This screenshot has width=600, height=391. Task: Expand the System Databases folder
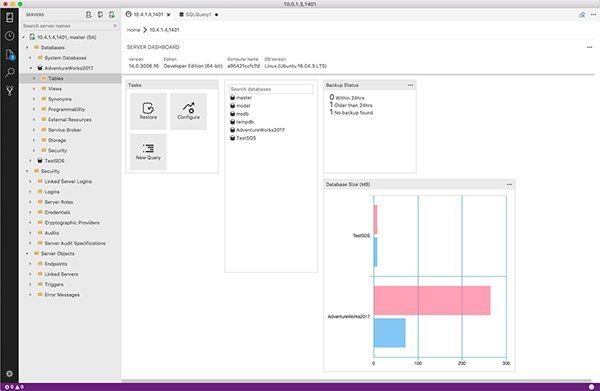point(31,58)
